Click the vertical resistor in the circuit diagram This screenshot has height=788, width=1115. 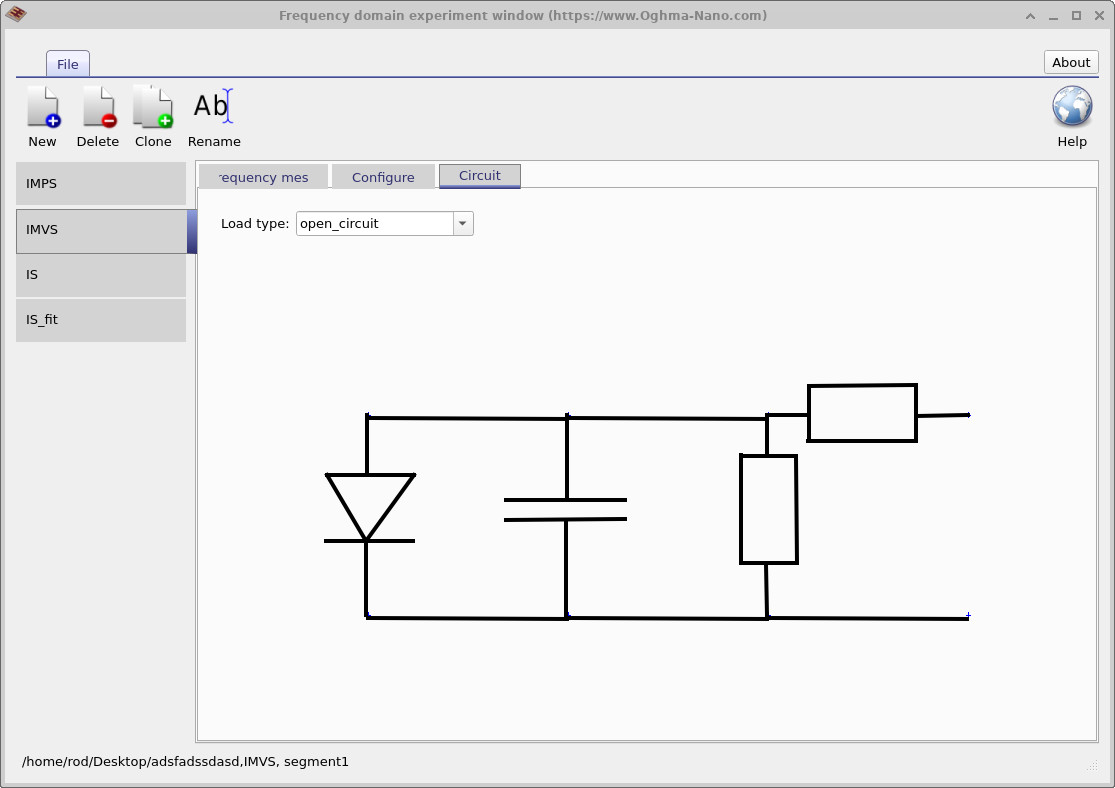coord(768,508)
